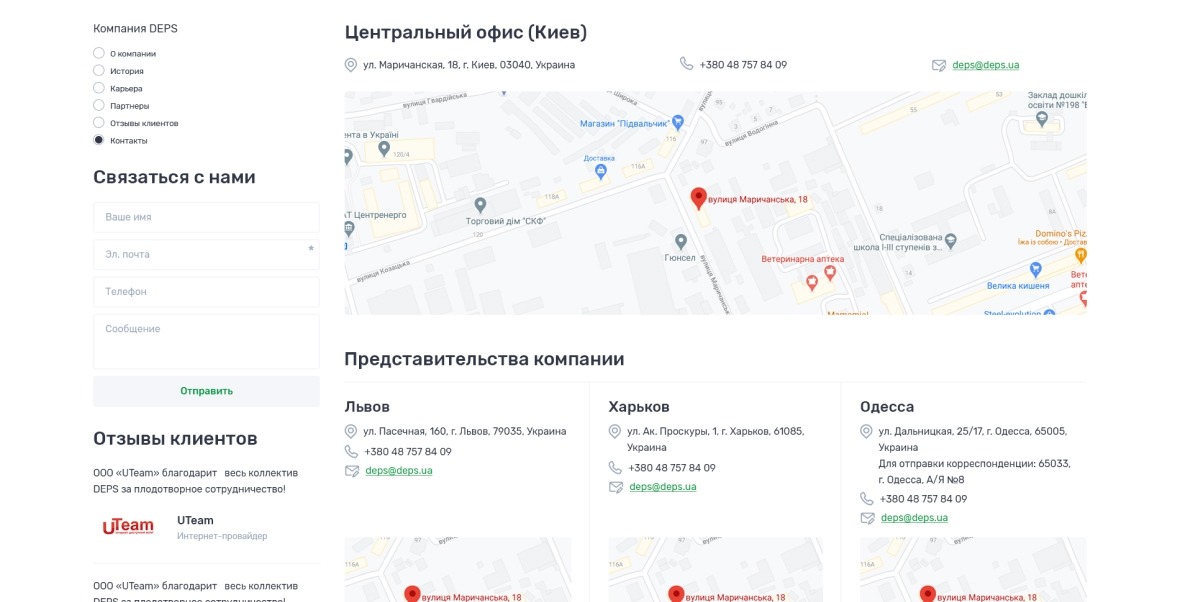Screen dimensions: 1180x602
Task: Select the Карьера radio option
Action: pos(99,87)
